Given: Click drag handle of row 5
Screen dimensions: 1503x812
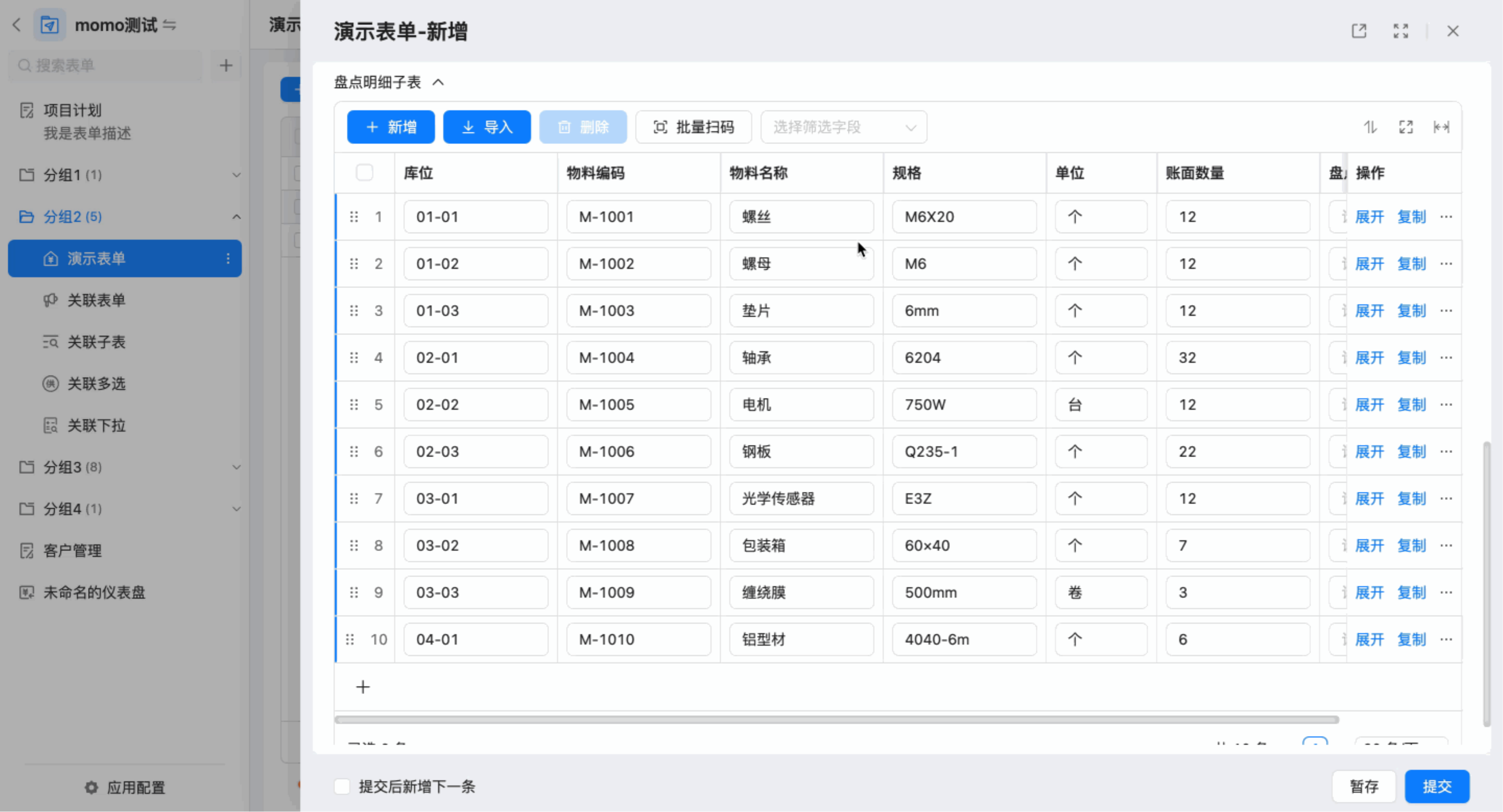Looking at the screenshot, I should pyautogui.click(x=354, y=405).
